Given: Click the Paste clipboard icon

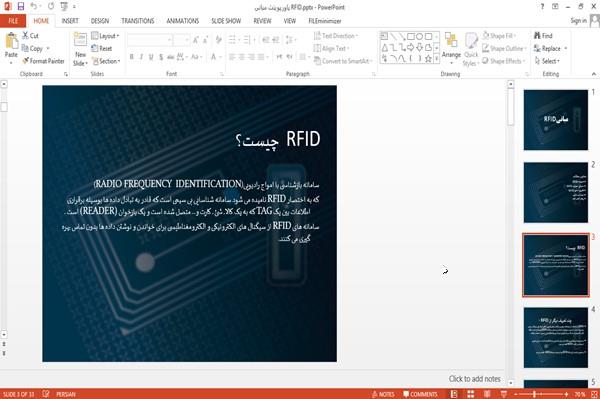Looking at the screenshot, I should click(11, 40).
